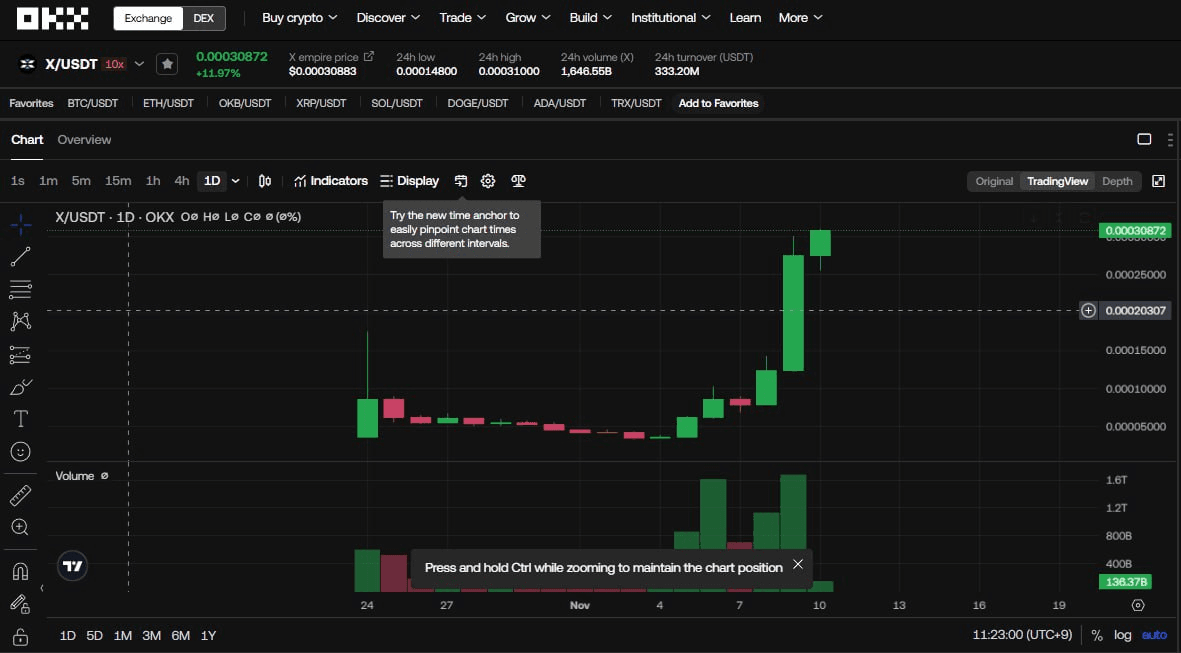Select 15m interval
1181x653 pixels.
click(117, 181)
